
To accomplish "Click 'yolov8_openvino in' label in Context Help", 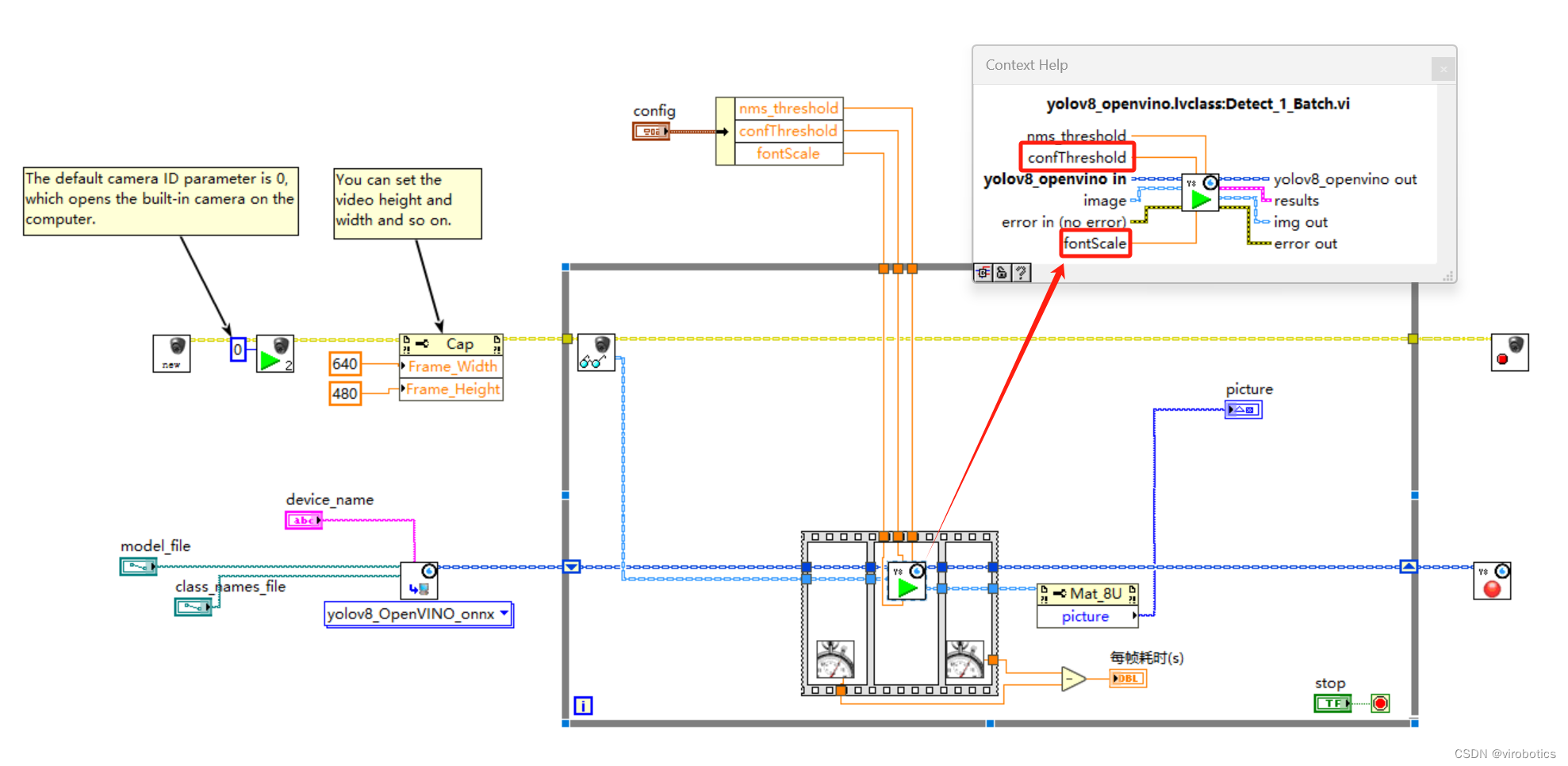I will 1055,179.
